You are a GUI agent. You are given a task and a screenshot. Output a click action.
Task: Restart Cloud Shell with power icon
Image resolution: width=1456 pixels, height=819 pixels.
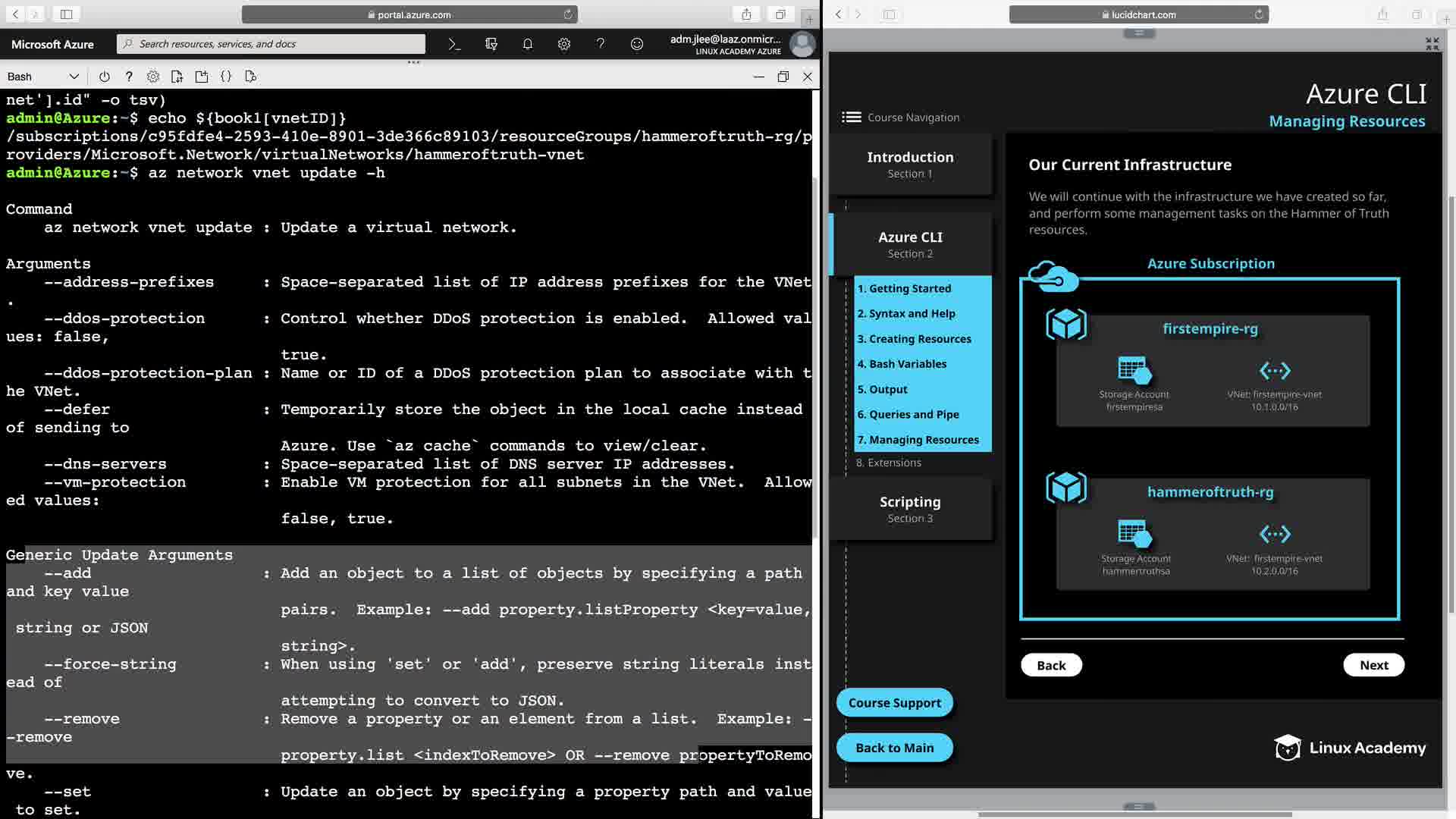pyautogui.click(x=105, y=77)
